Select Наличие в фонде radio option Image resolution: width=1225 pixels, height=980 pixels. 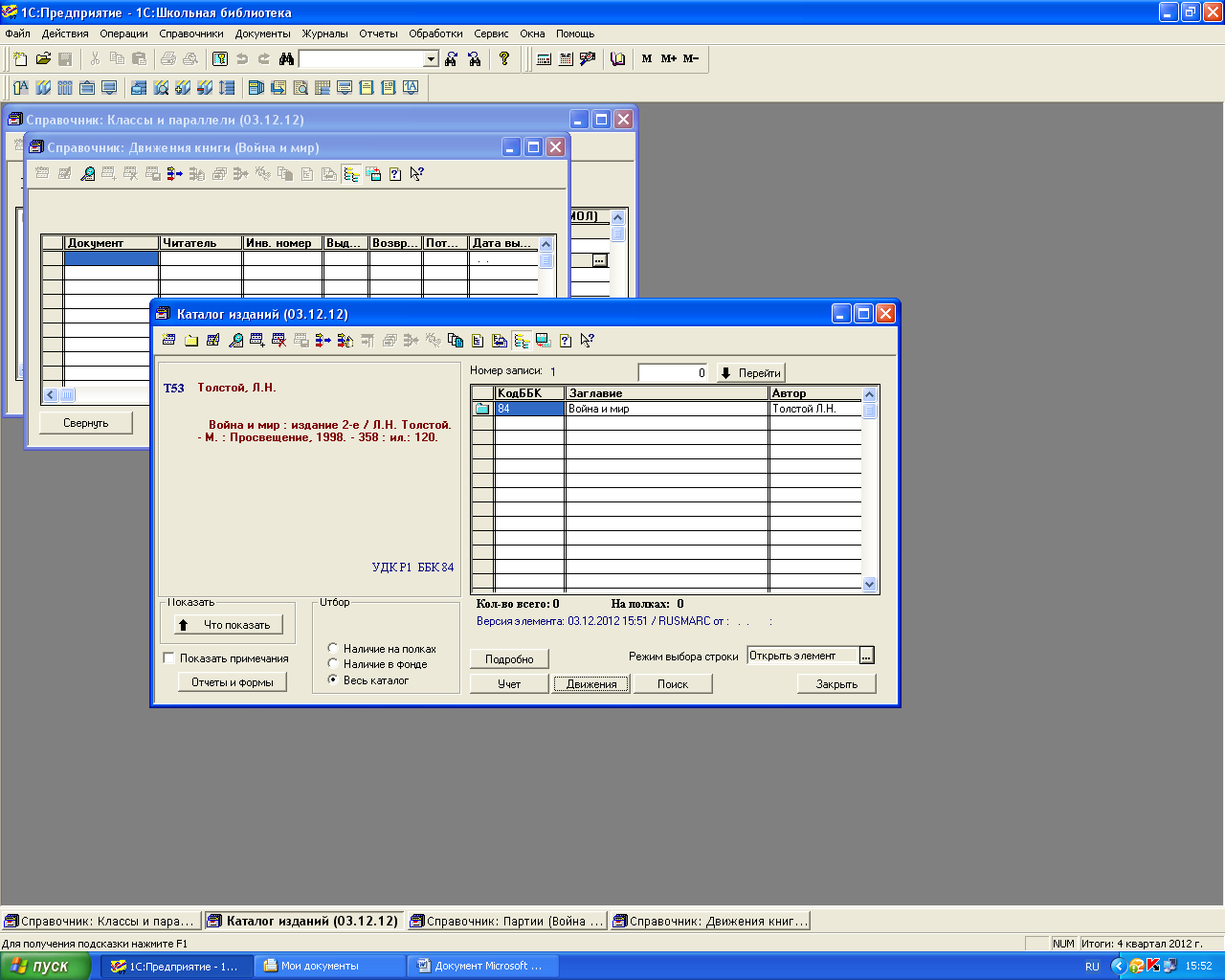pyautogui.click(x=333, y=663)
